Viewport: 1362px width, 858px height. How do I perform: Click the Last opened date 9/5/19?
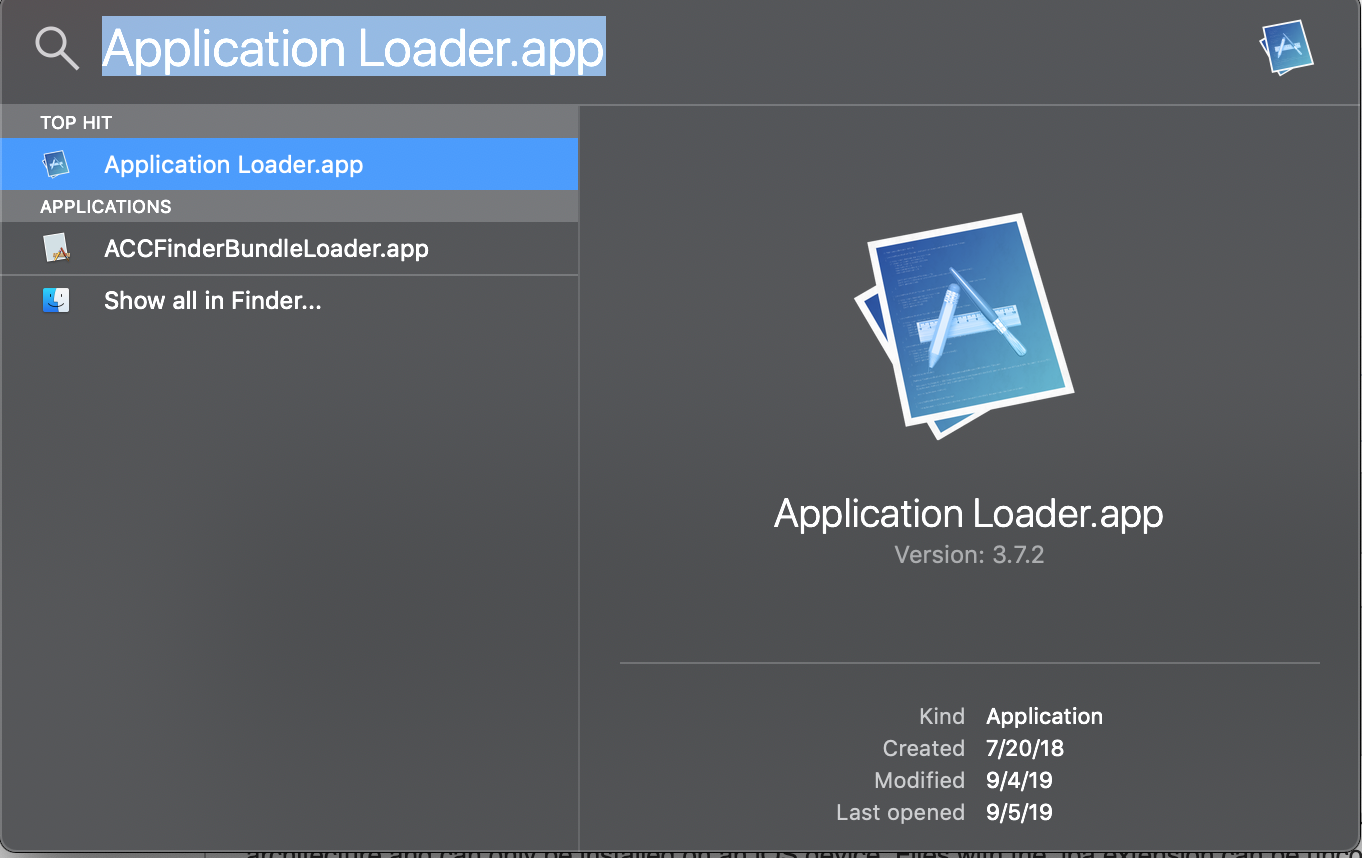coord(1019,812)
